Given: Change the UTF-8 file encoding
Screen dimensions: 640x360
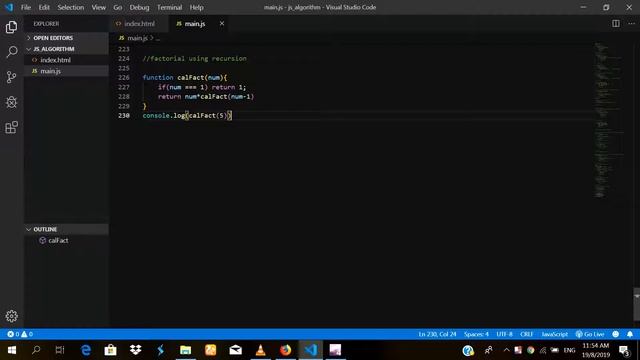Looking at the screenshot, I should pos(504,334).
